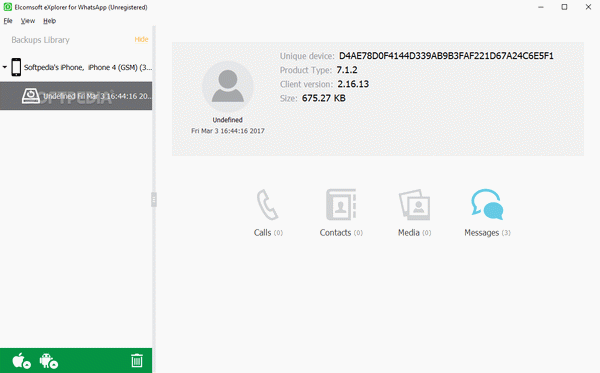
Task: Hide the Backups Library panel
Action: pyautogui.click(x=141, y=39)
